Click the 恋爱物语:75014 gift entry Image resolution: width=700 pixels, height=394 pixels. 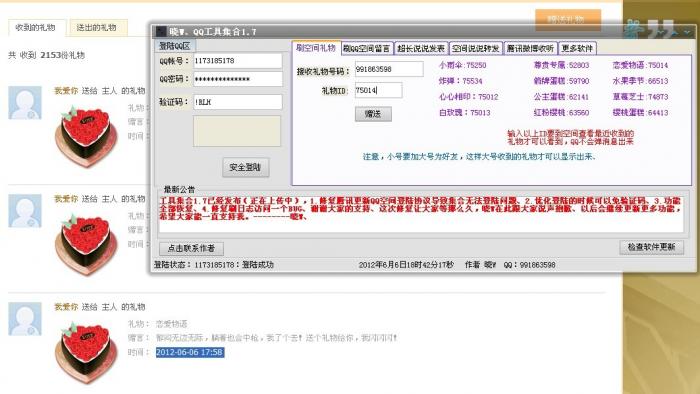[640, 65]
